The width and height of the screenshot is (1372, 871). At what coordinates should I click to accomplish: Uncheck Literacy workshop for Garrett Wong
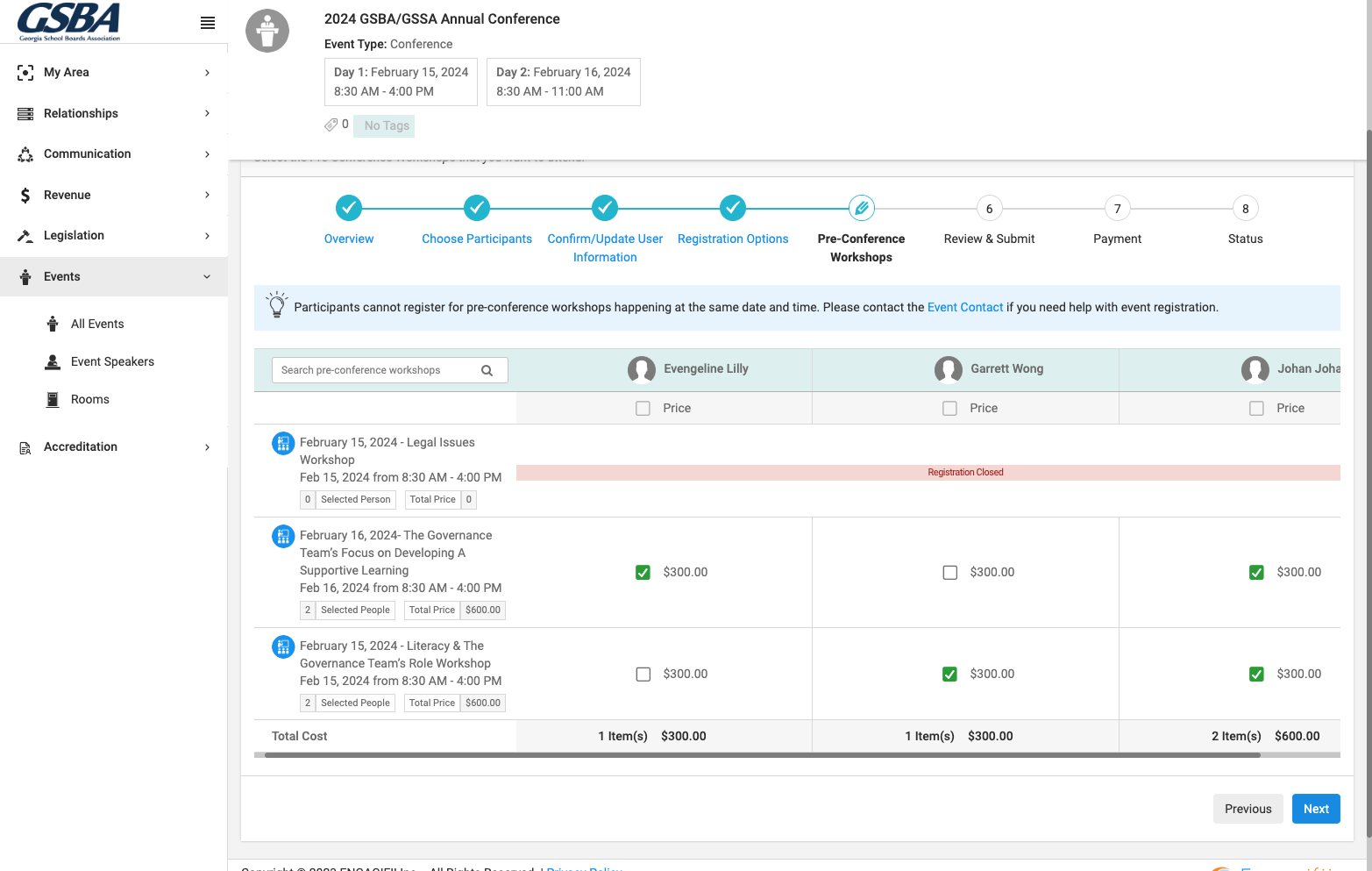coord(950,675)
